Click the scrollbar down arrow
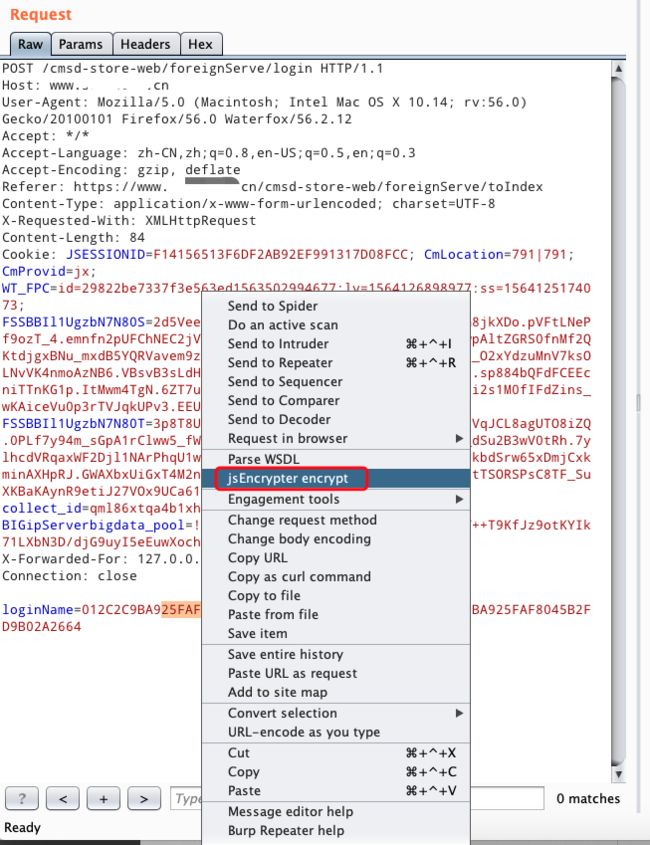Viewport: 650px width, 845px height. (619, 774)
